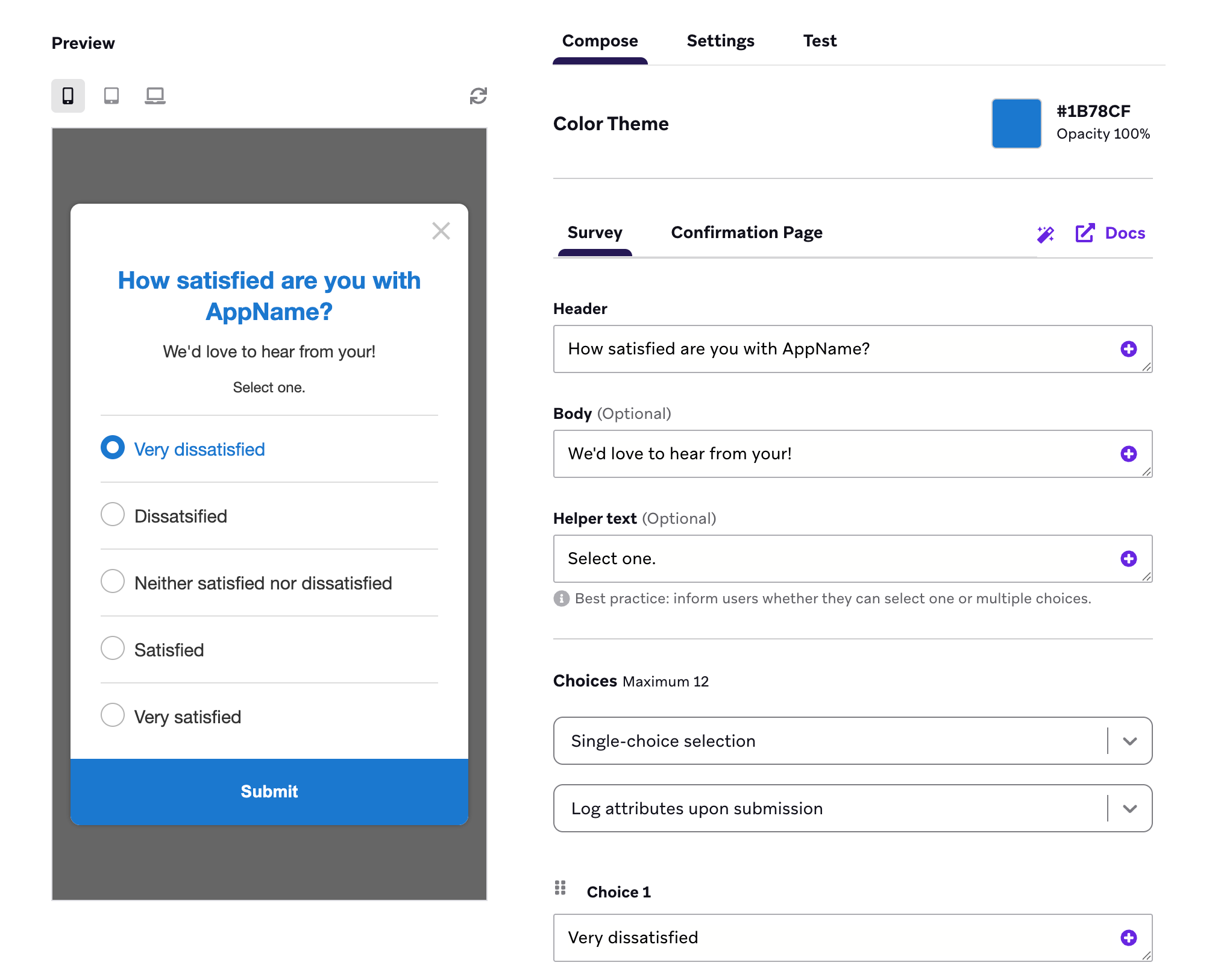Click the refresh preview icon
Image resolution: width=1215 pixels, height=980 pixels.
[x=477, y=96]
